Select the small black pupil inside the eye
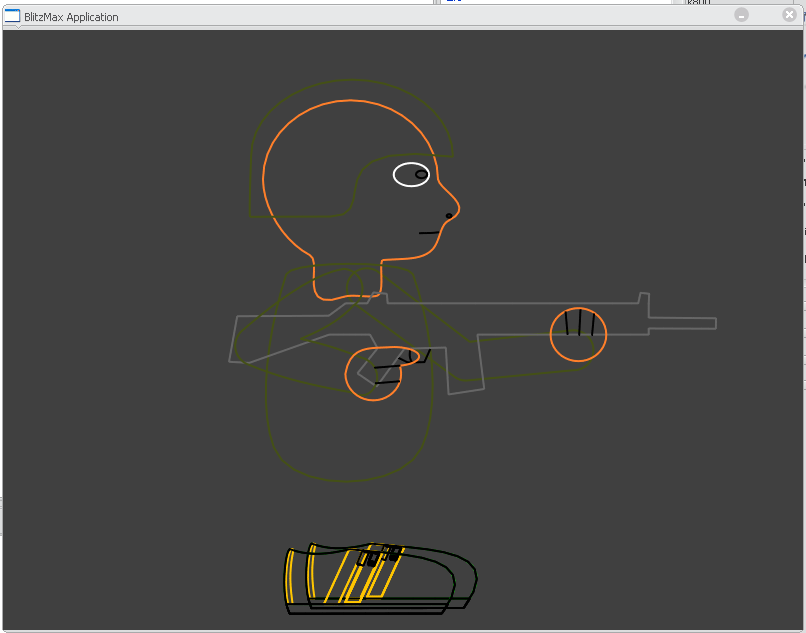806x633 pixels. pos(422,174)
